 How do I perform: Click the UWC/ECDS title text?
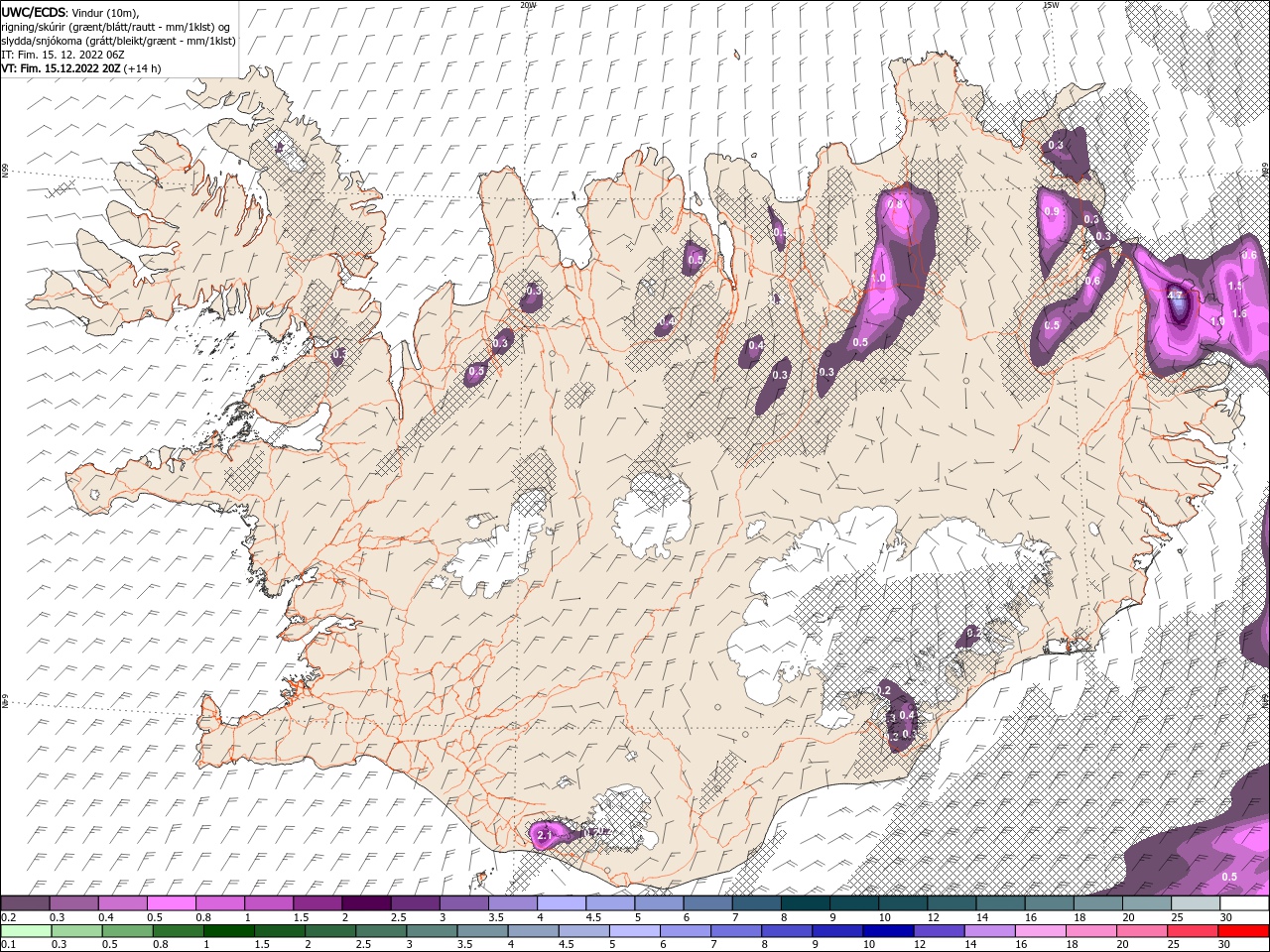coord(35,12)
